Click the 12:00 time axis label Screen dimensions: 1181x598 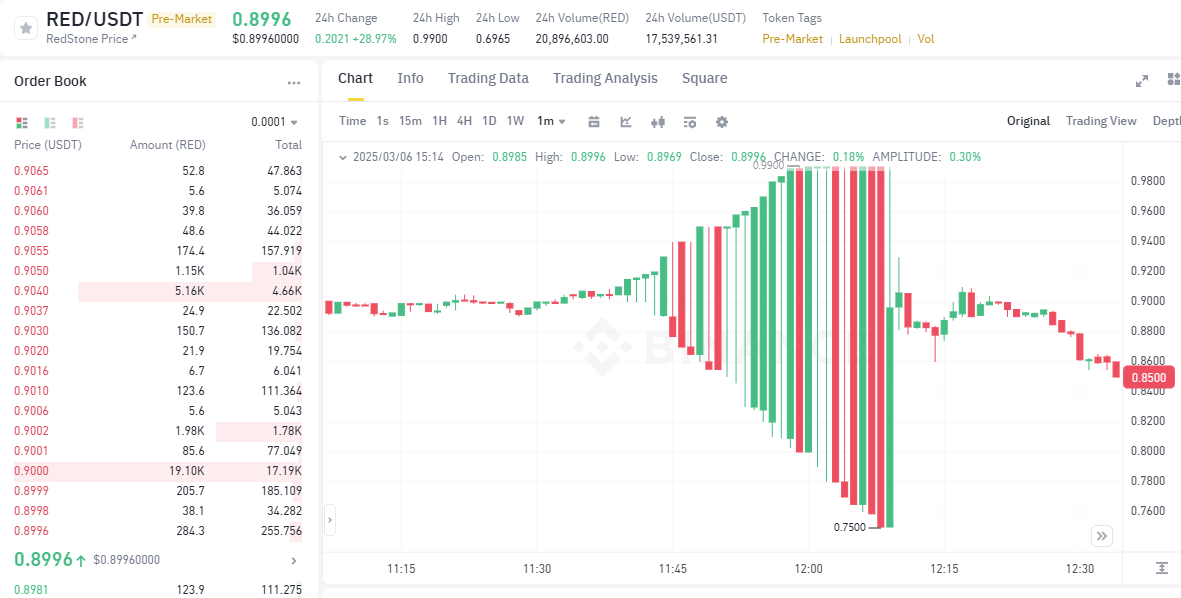click(808, 569)
